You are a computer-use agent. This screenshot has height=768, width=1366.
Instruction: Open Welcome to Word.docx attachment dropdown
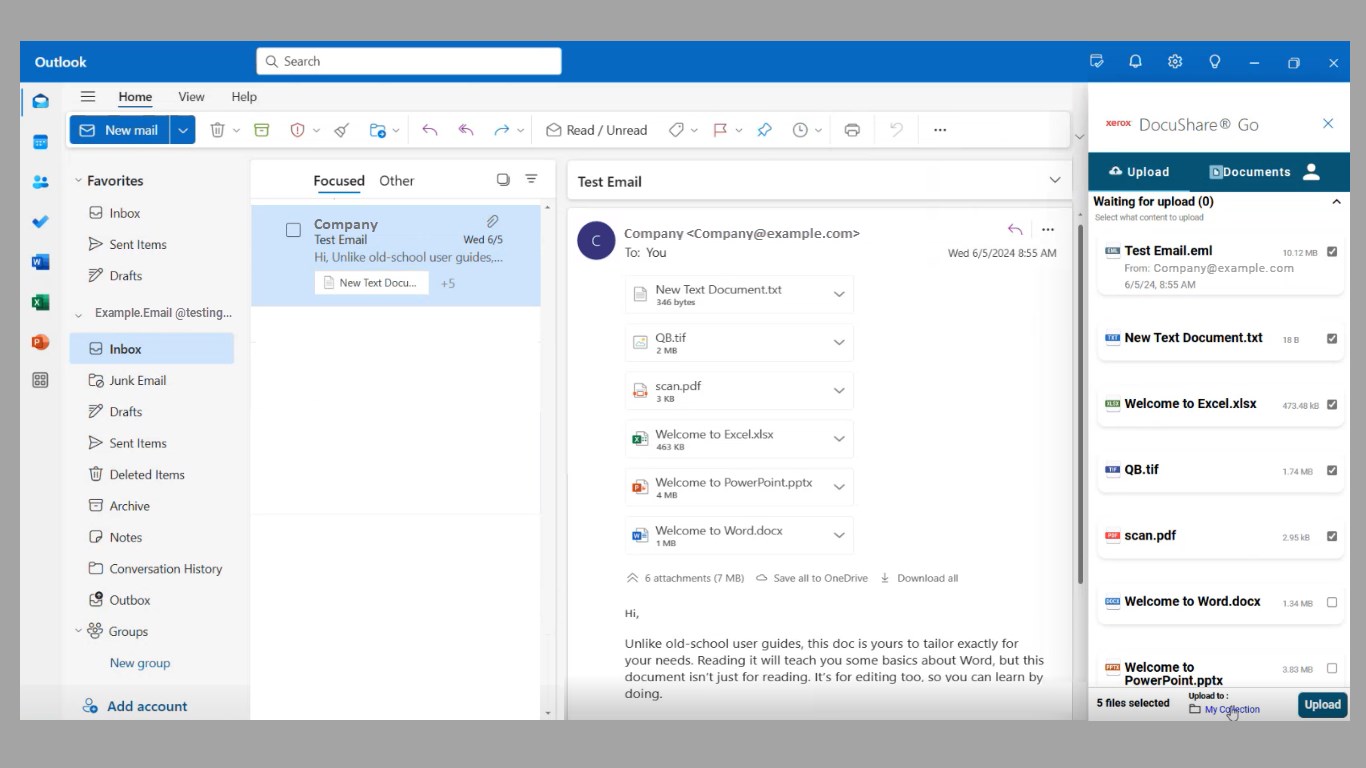click(x=839, y=535)
